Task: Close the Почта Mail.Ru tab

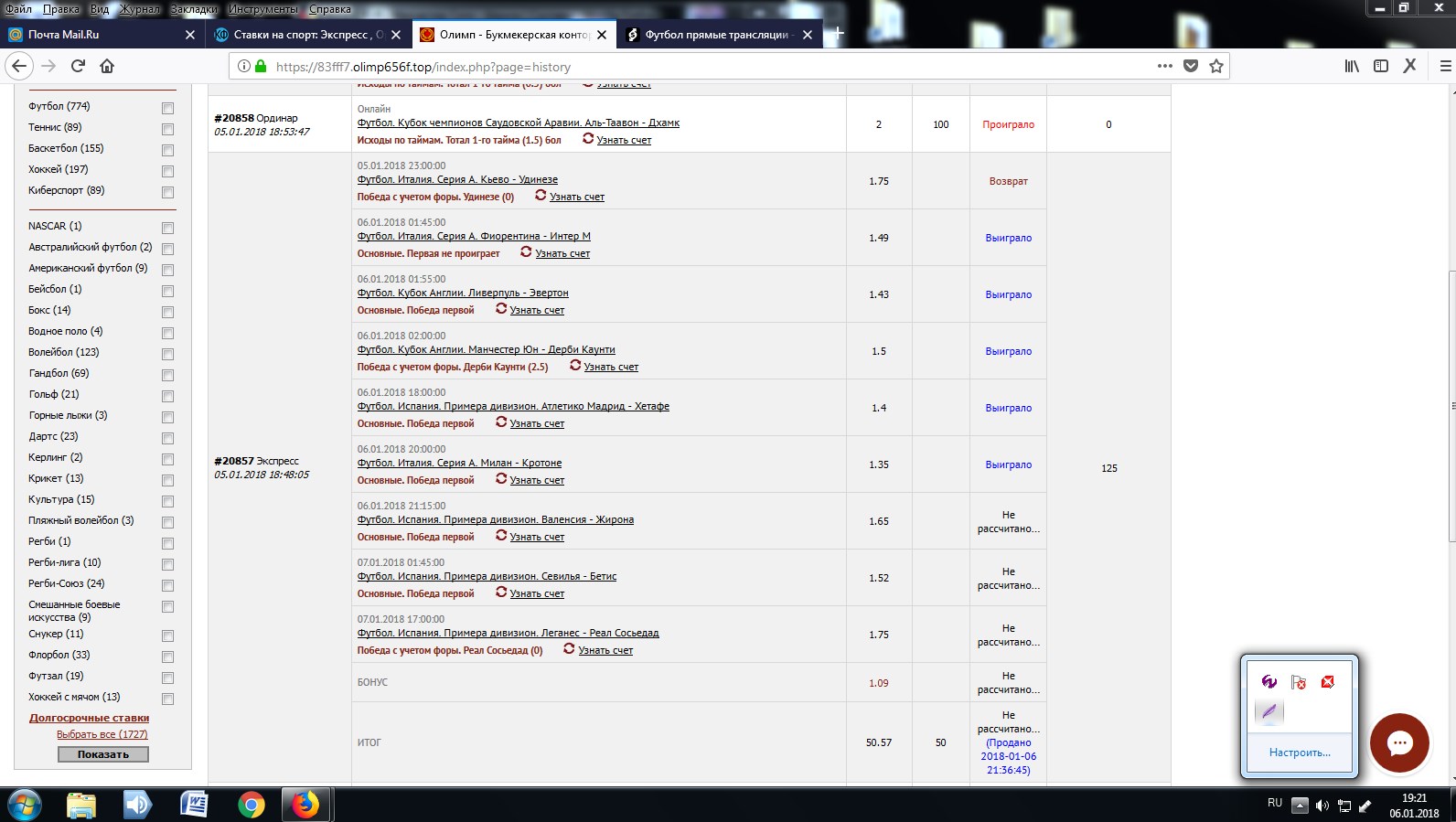Action: click(189, 35)
